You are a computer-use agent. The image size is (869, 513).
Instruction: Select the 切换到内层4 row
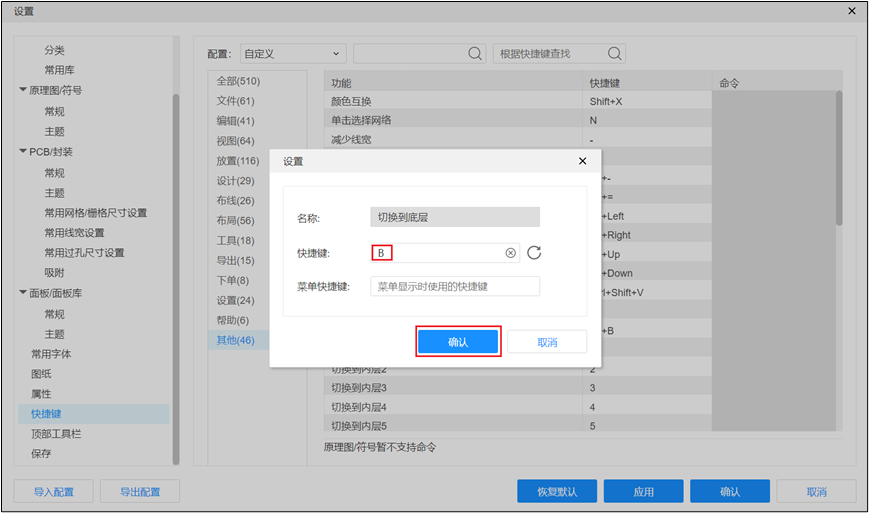pyautogui.click(x=518, y=407)
